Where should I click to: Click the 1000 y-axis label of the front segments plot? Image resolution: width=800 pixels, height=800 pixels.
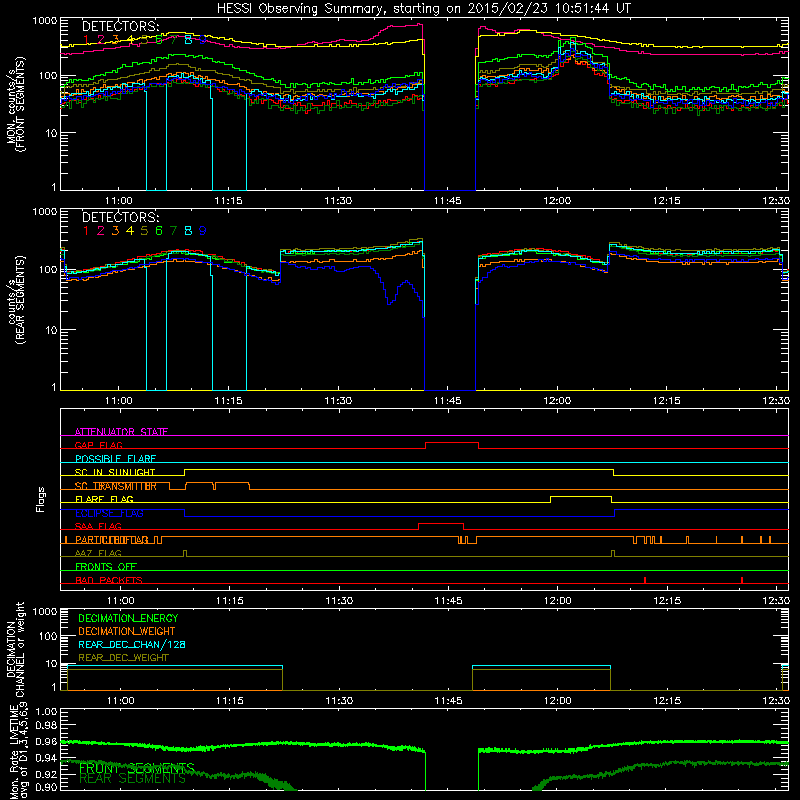[44, 21]
